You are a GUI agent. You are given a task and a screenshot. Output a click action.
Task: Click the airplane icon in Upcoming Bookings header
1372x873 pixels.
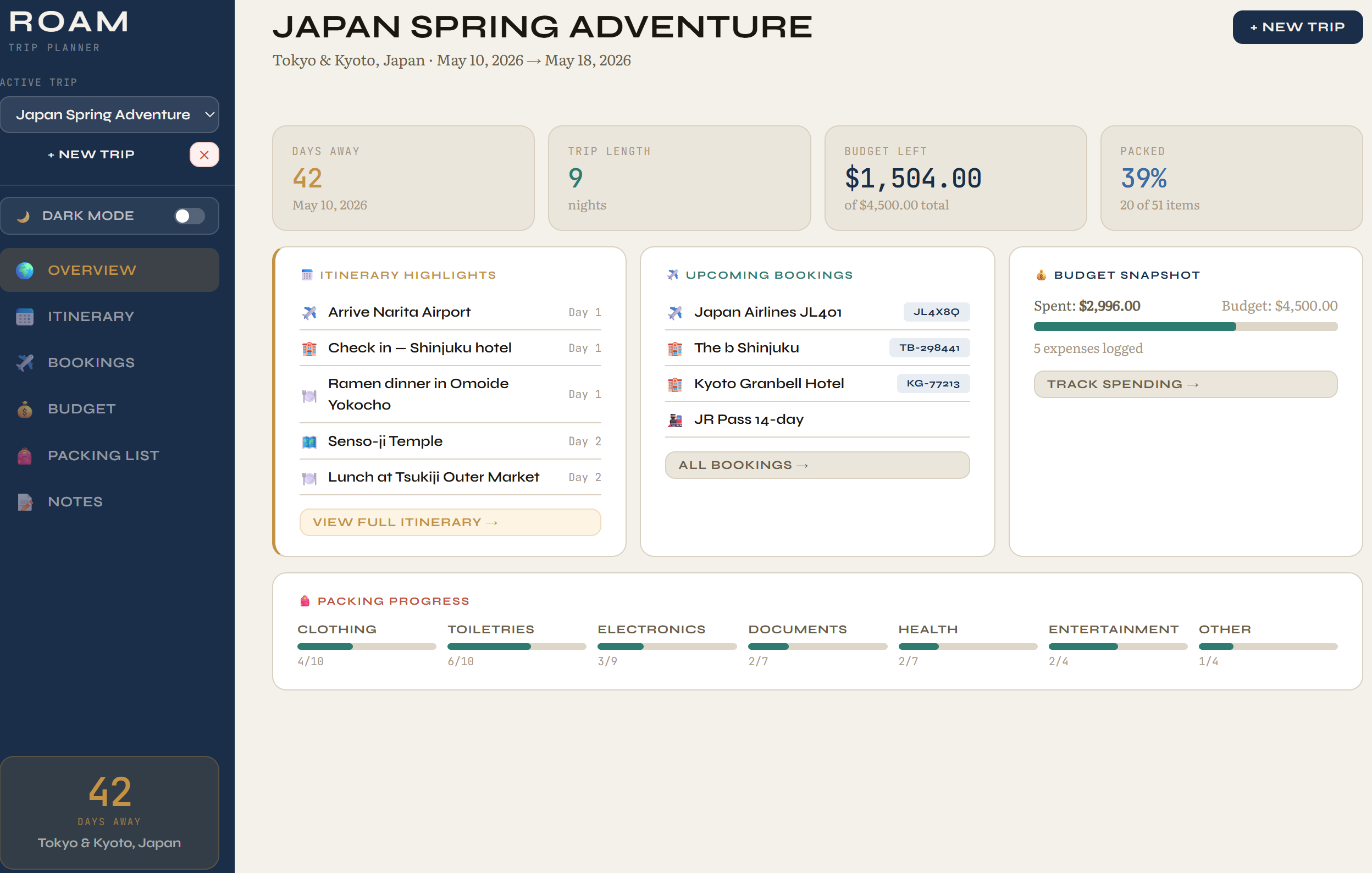673,275
